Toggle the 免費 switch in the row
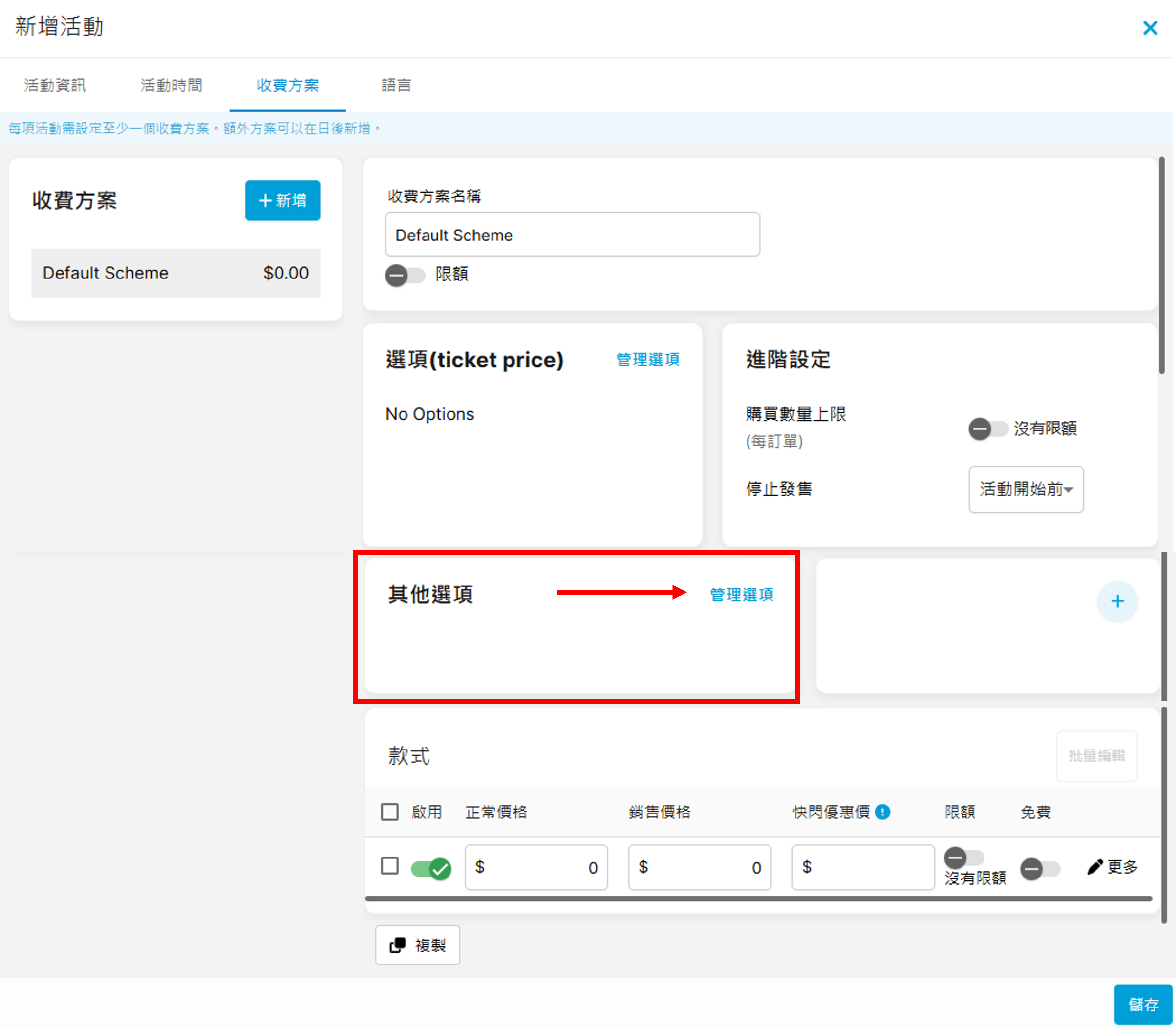 pyautogui.click(x=1040, y=869)
